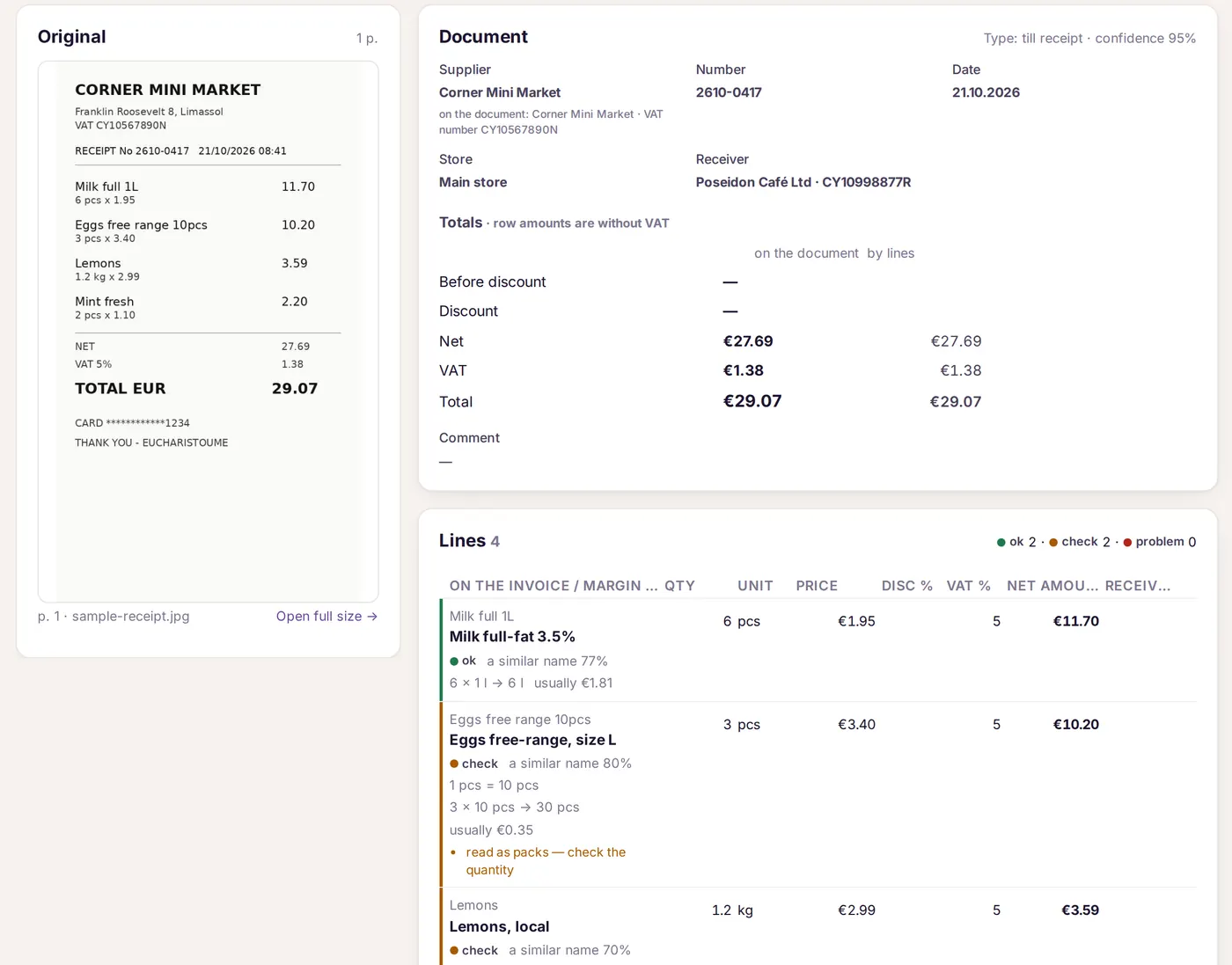Click the orange check counter in Lines header
Image resolution: width=1232 pixels, height=965 pixels.
pos(1080,542)
